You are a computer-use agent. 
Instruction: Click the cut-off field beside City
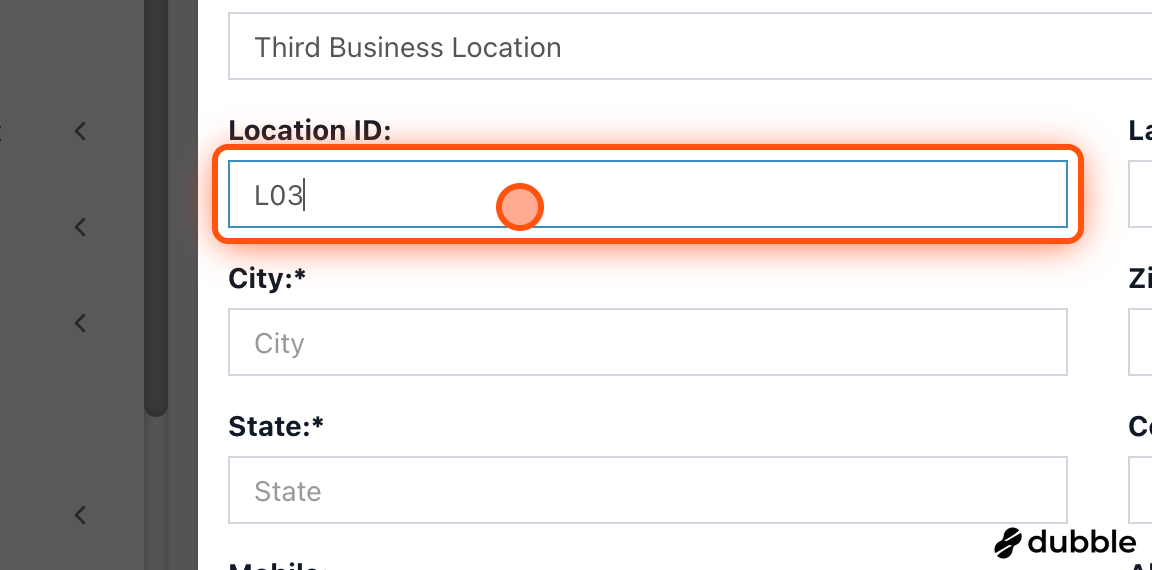pos(1140,342)
